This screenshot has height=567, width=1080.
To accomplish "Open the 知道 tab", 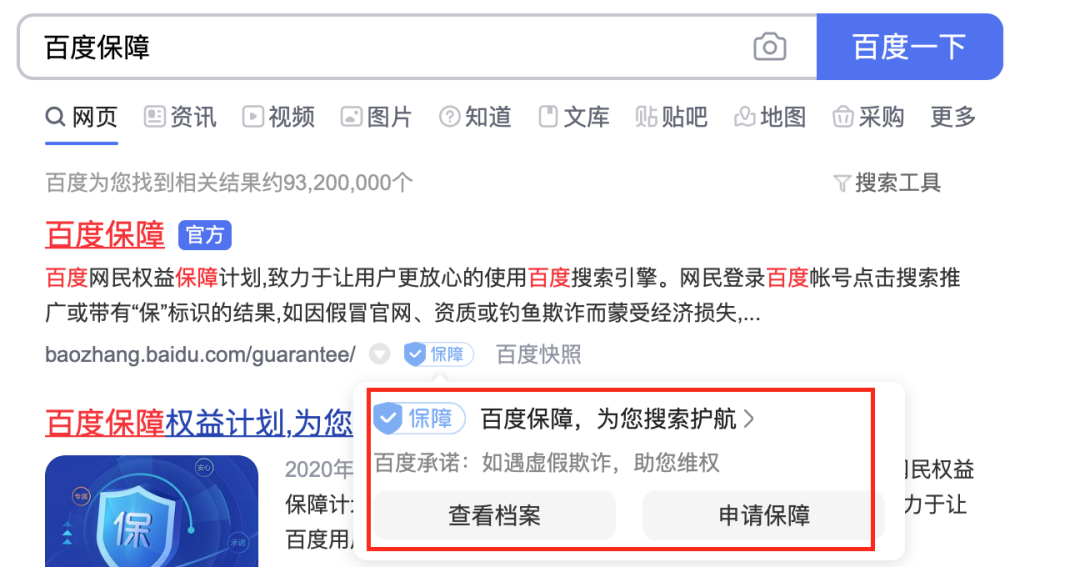I will pyautogui.click(x=475, y=117).
